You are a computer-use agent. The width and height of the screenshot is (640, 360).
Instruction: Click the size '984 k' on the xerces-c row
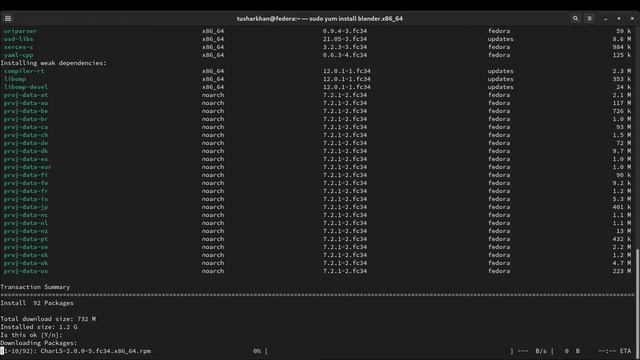622,47
